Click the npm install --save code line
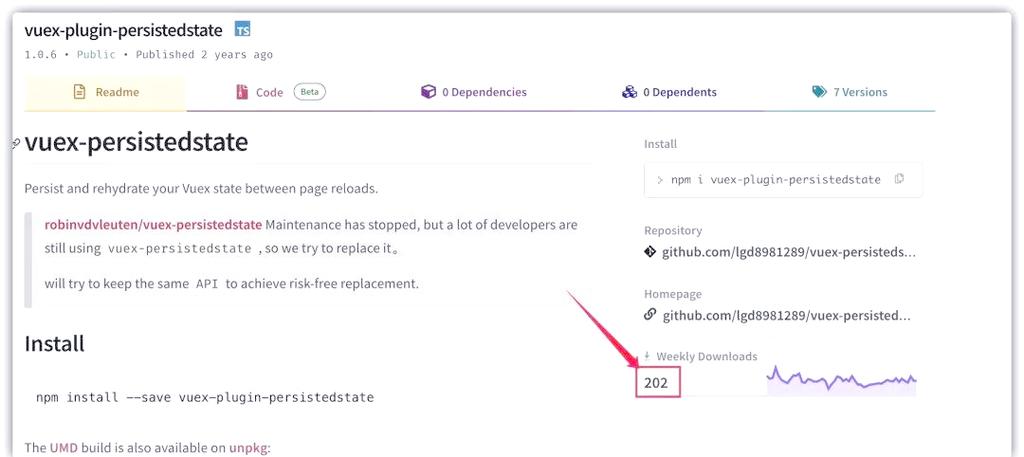Screen dimensions: 1024x457 (x=205, y=397)
